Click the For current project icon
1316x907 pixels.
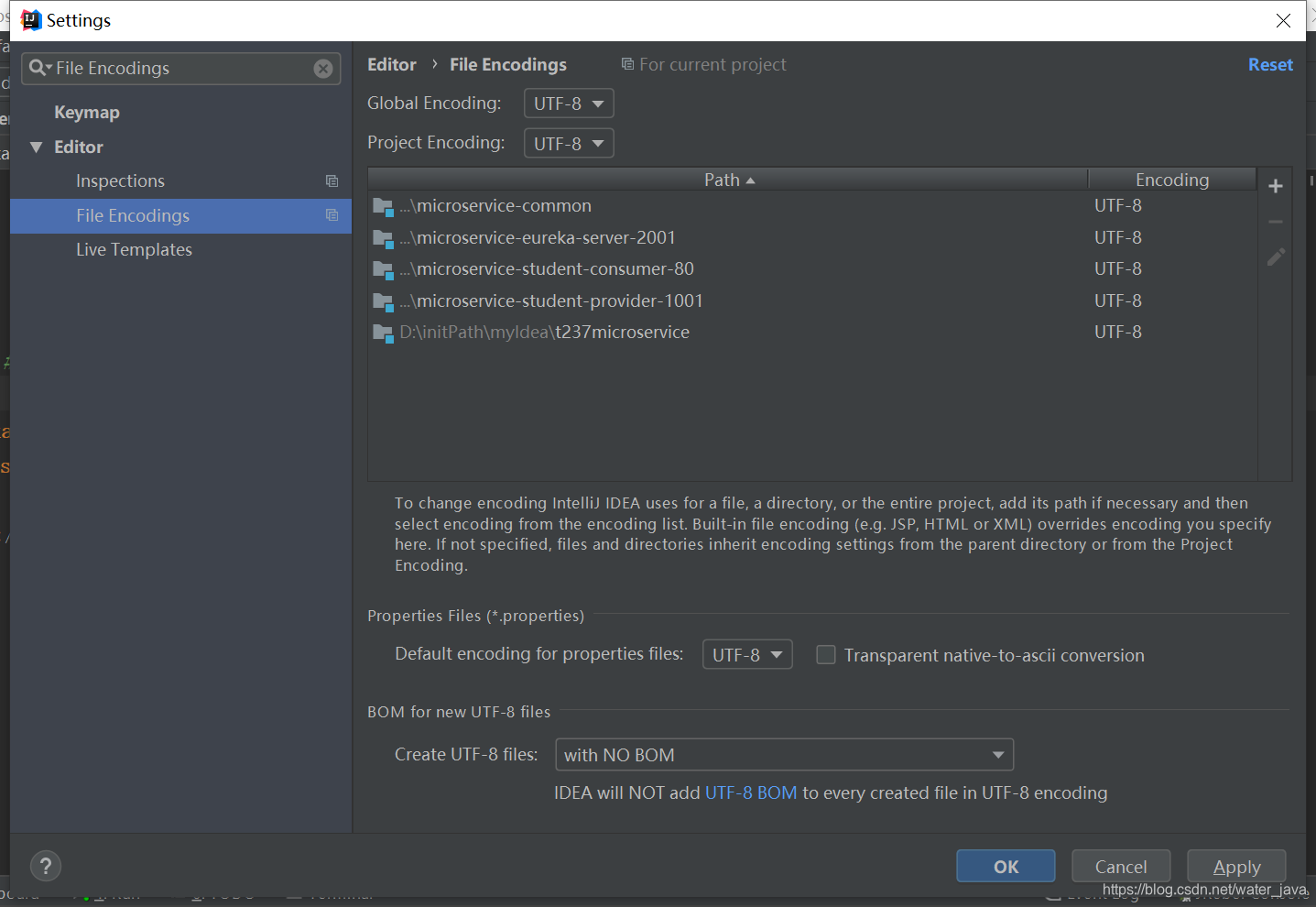point(627,64)
